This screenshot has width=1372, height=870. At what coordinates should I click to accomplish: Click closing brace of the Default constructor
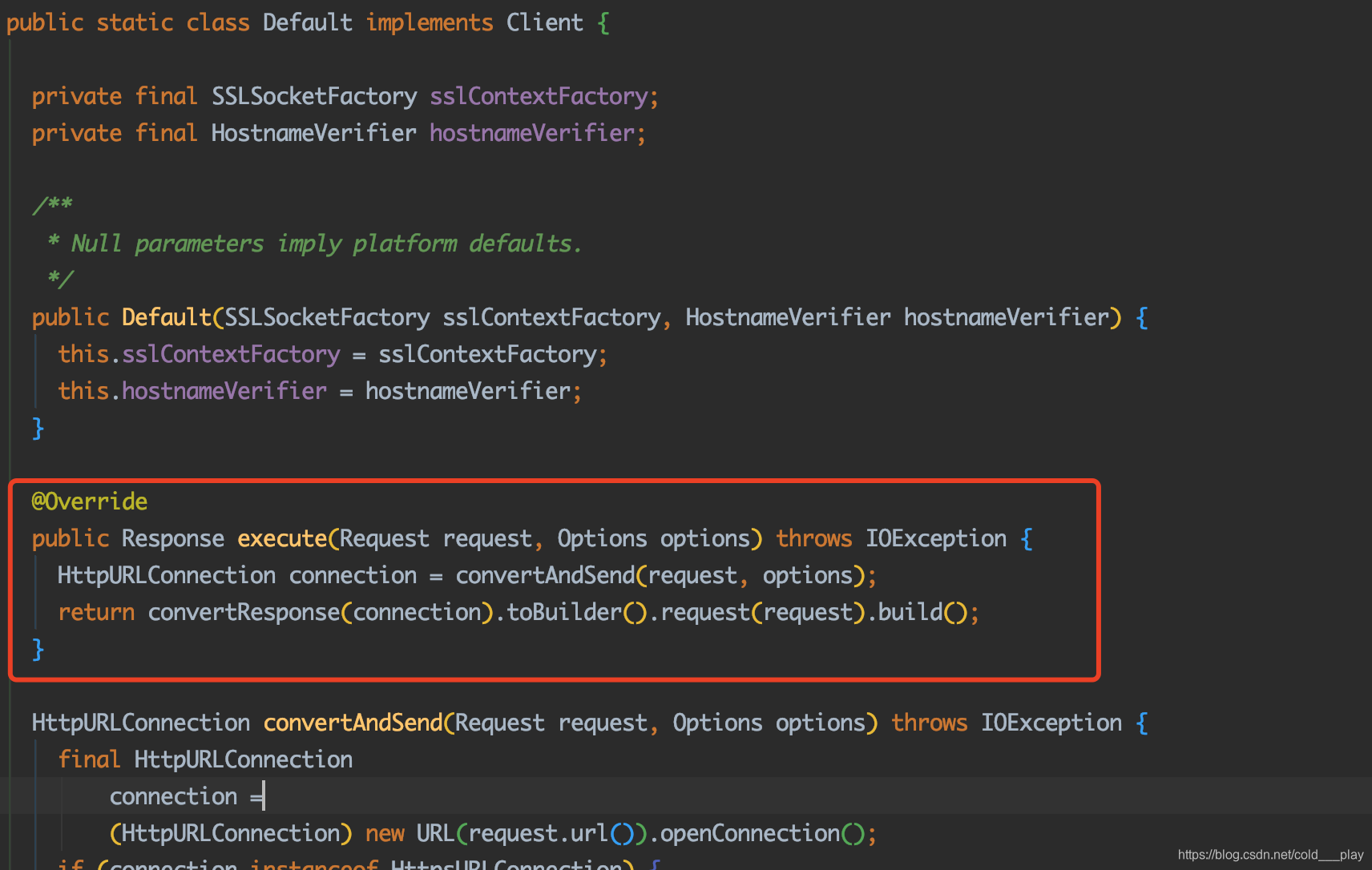38,428
